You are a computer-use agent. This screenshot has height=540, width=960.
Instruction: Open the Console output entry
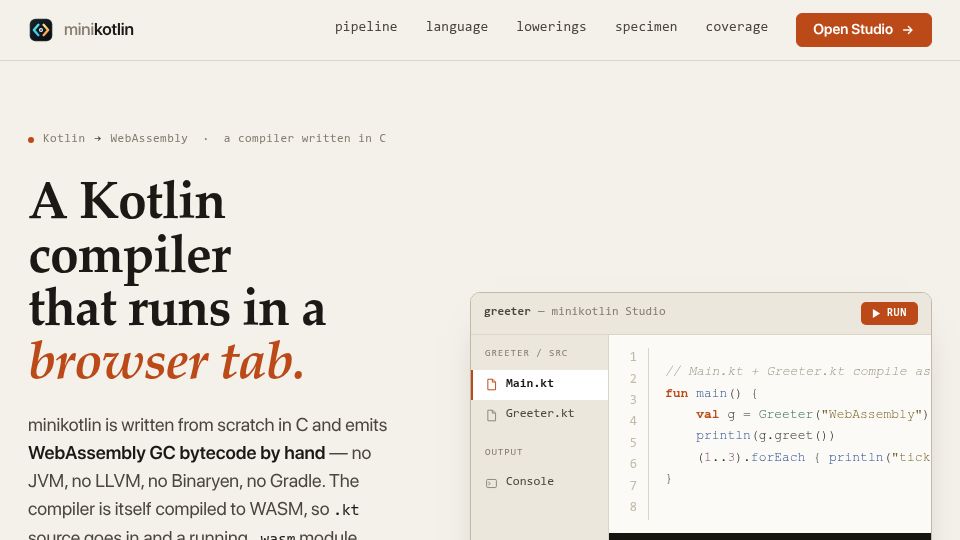539,482
